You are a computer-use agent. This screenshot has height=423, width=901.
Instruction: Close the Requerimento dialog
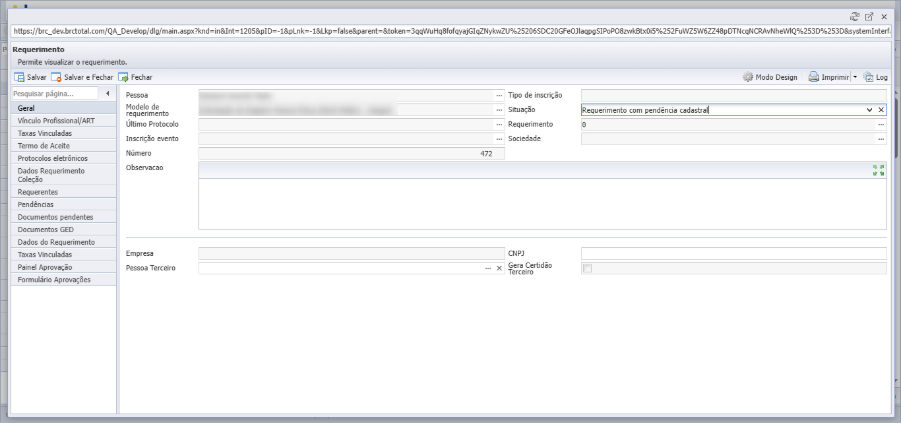click(x=884, y=17)
